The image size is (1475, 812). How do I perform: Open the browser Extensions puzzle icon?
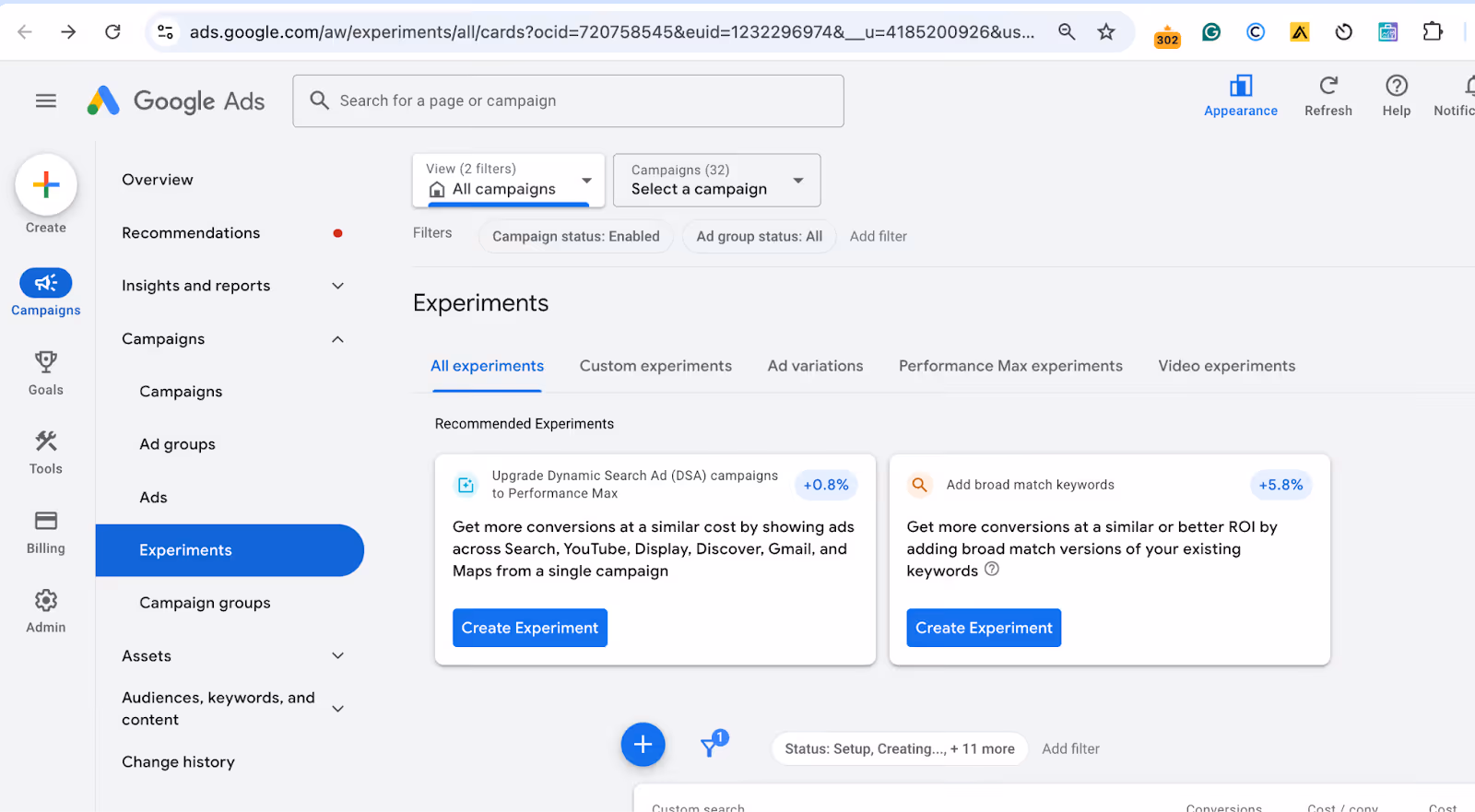click(1433, 32)
